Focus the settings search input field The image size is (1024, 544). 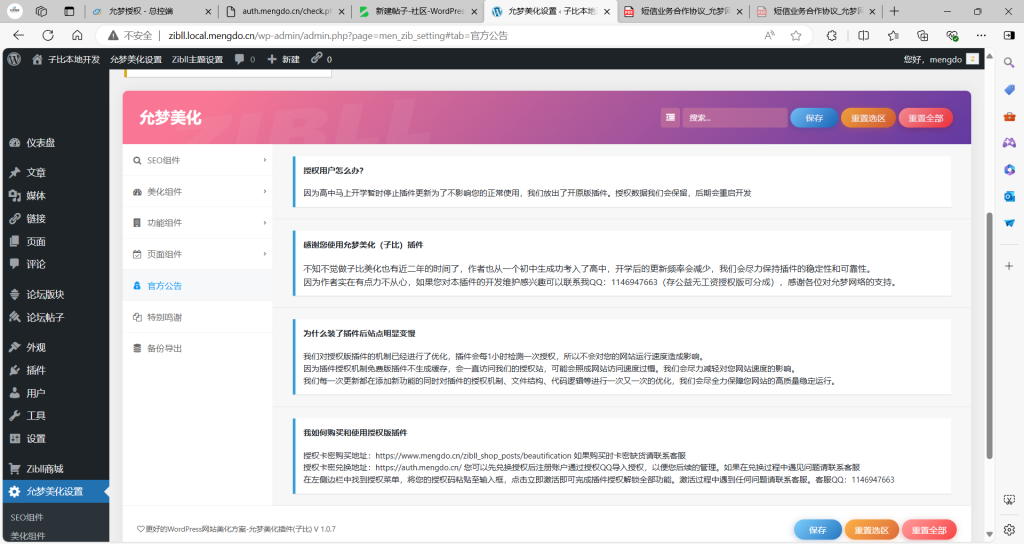(735, 118)
